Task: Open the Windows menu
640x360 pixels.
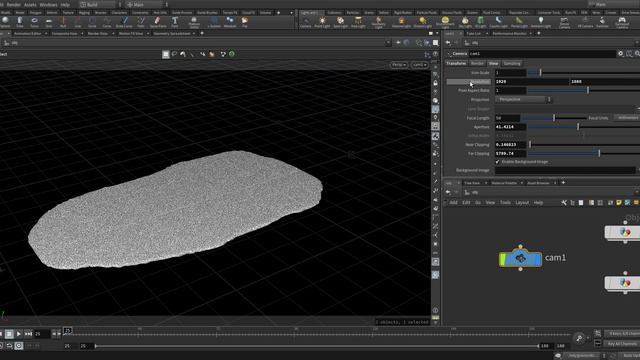Action: click(48, 4)
